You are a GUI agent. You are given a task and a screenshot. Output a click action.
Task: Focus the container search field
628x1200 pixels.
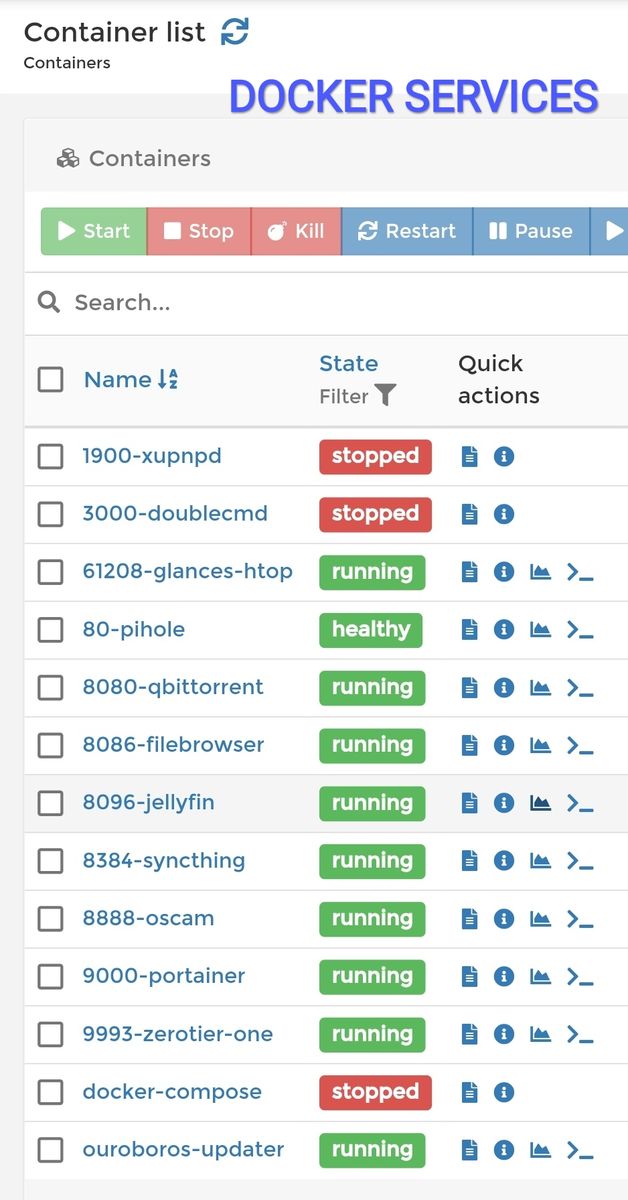[x=330, y=303]
